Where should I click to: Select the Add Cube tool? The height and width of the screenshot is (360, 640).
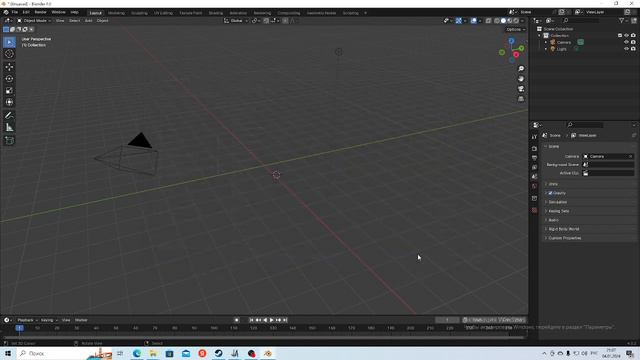pos(9,140)
